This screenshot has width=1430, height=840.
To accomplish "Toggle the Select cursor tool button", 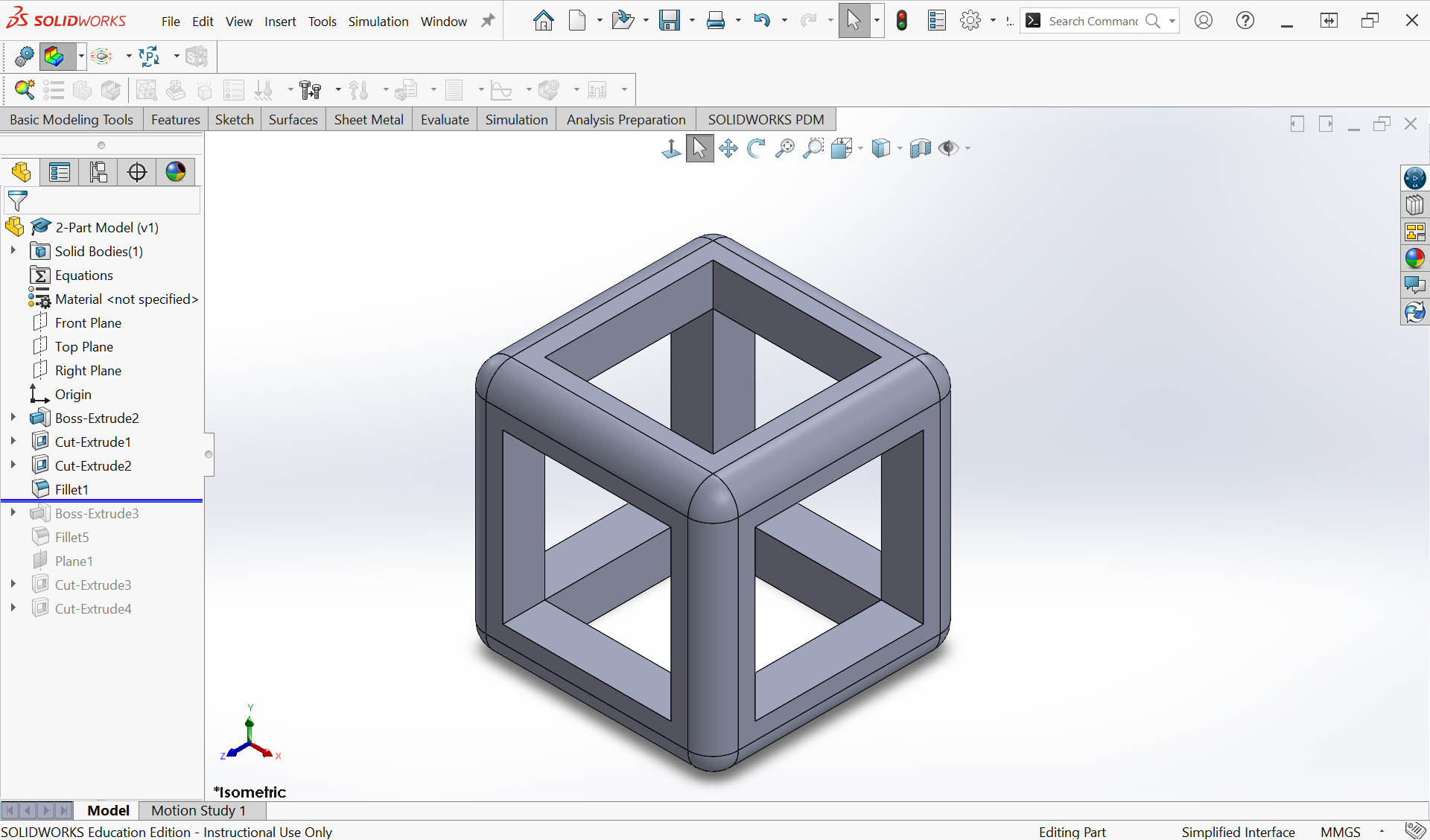I will [854, 21].
